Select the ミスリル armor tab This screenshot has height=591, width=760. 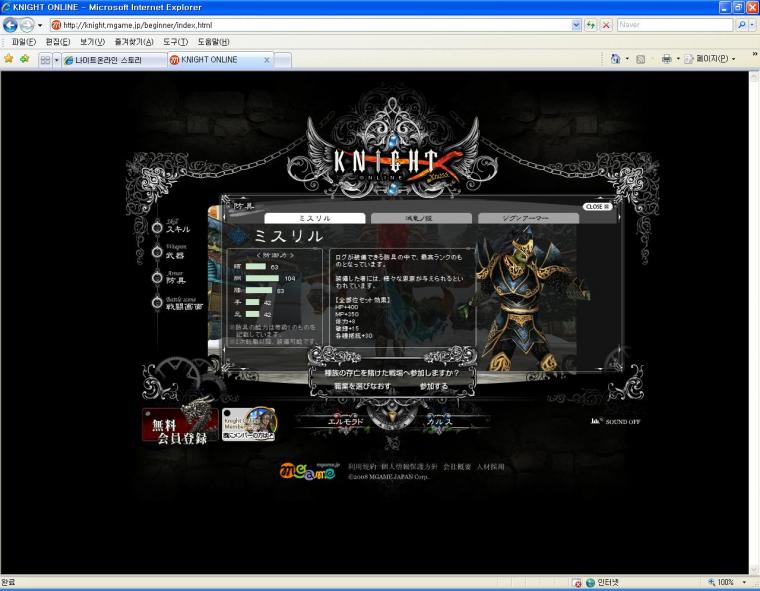click(x=315, y=218)
